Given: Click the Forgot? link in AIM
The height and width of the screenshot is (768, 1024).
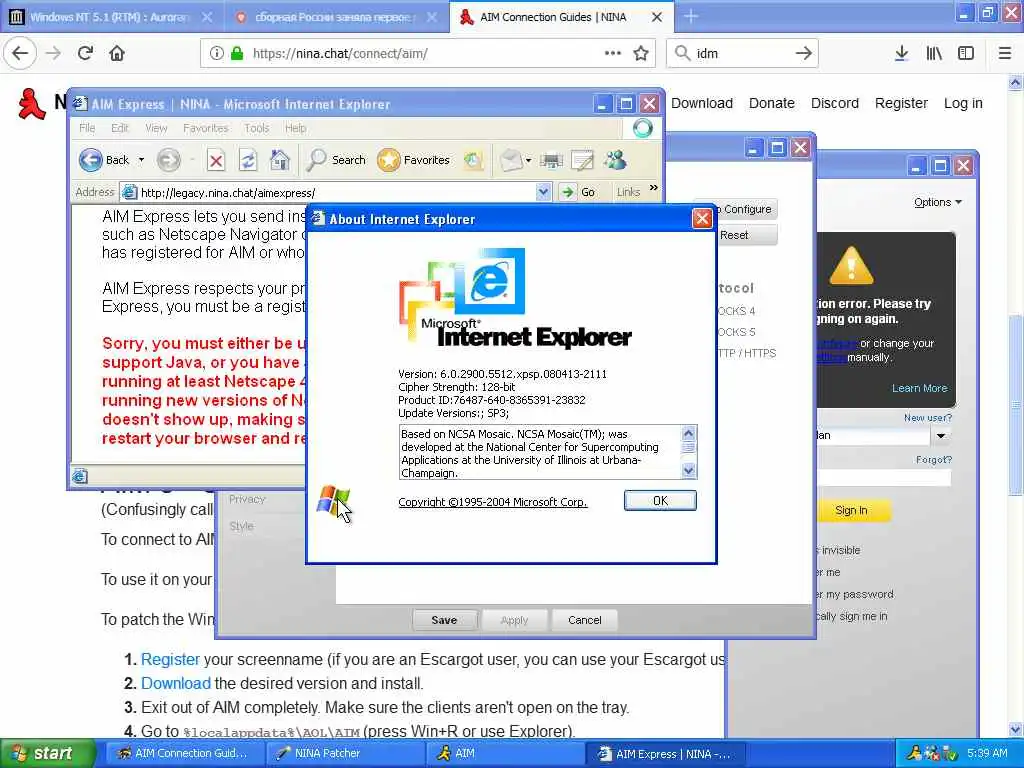Looking at the screenshot, I should pyautogui.click(x=933, y=460).
